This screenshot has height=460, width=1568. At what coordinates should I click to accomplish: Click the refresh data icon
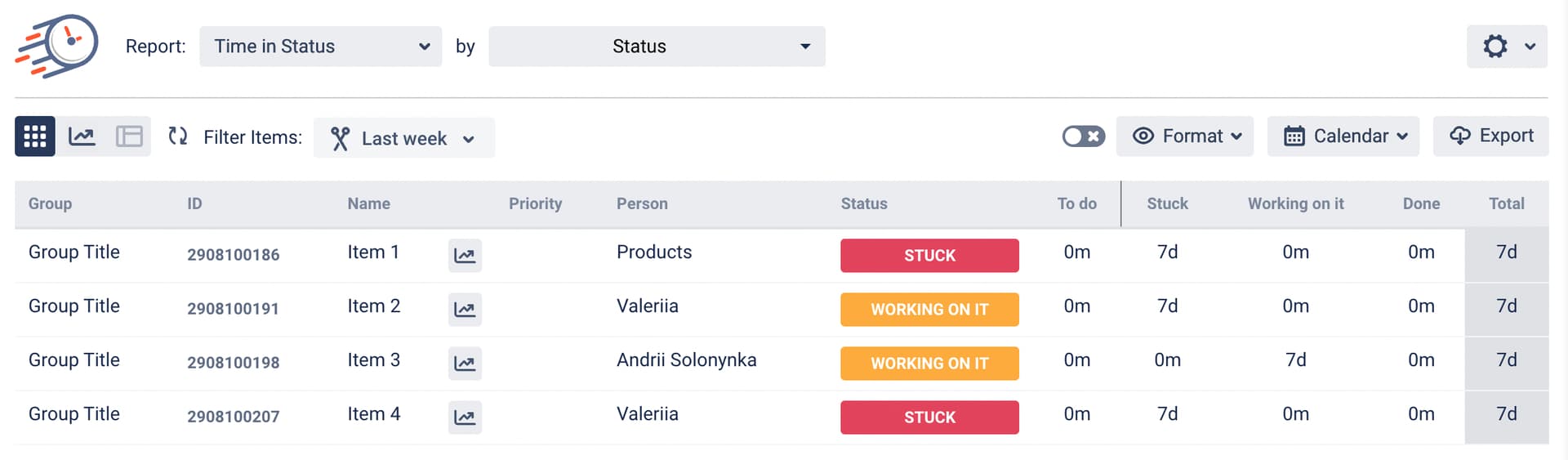177,136
